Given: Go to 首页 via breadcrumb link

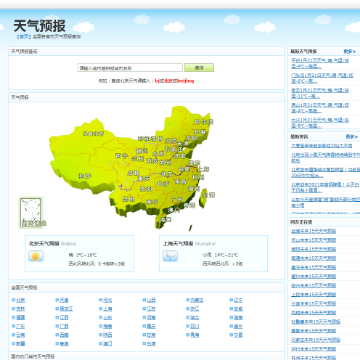Looking at the screenshot, I should click(x=23, y=37).
